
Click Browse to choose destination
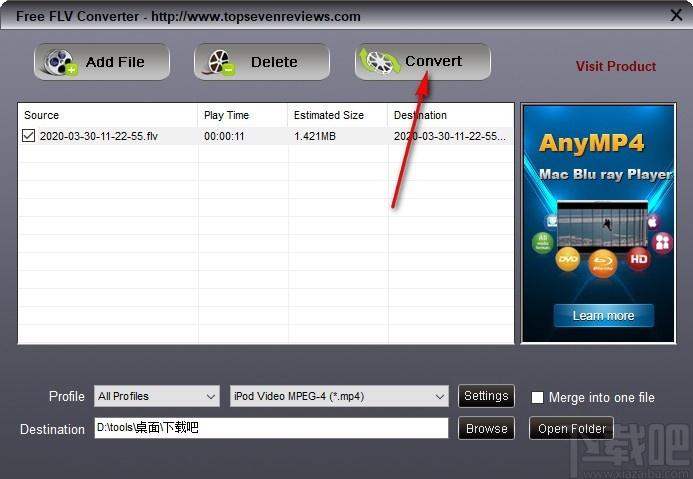[486, 428]
